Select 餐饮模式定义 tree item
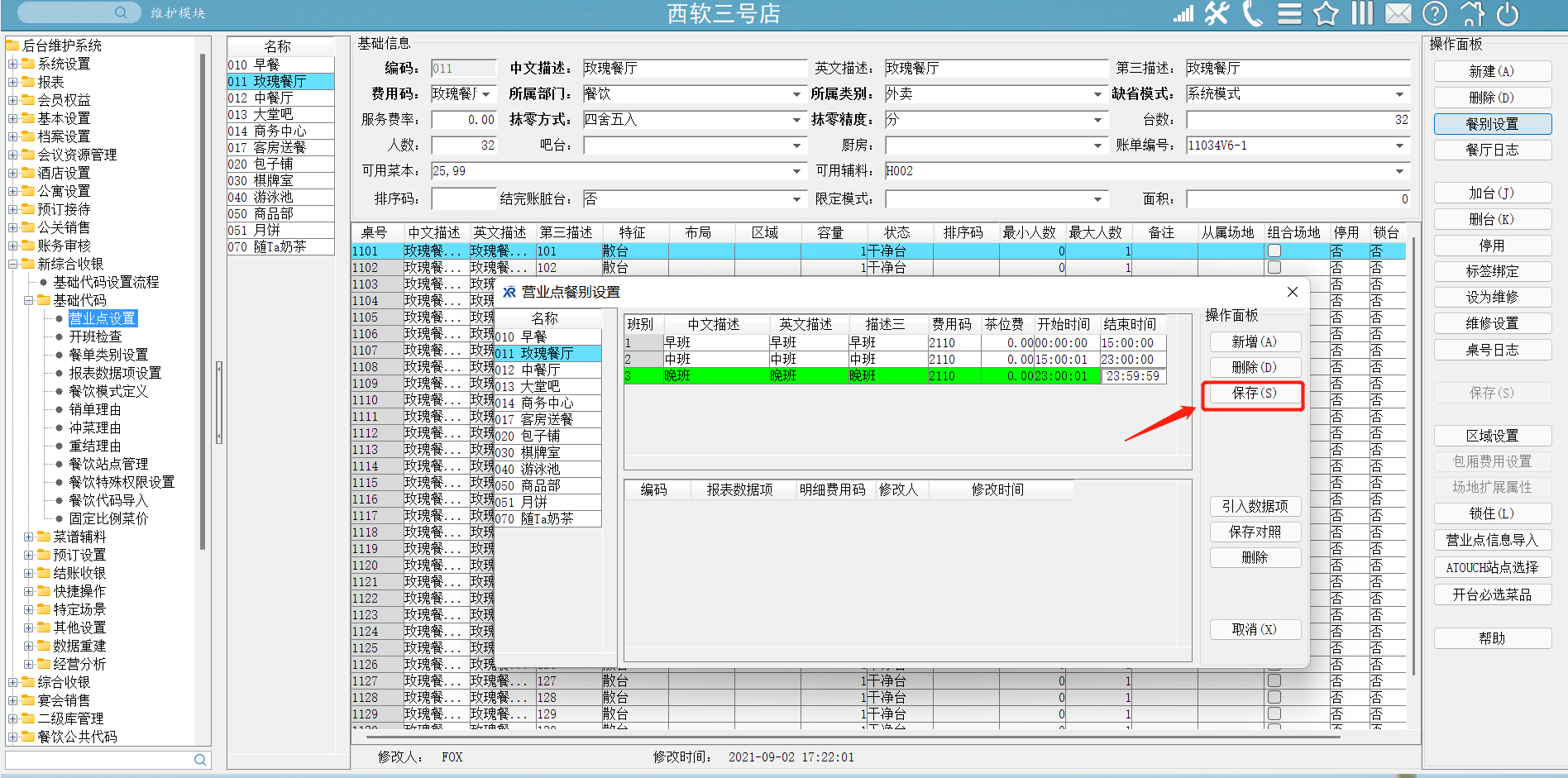The width and height of the screenshot is (1568, 778). pyautogui.click(x=108, y=391)
